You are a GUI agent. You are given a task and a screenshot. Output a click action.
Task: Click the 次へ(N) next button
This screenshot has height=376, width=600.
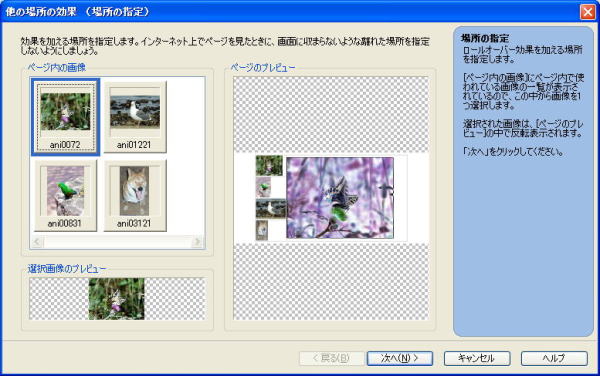click(x=400, y=358)
